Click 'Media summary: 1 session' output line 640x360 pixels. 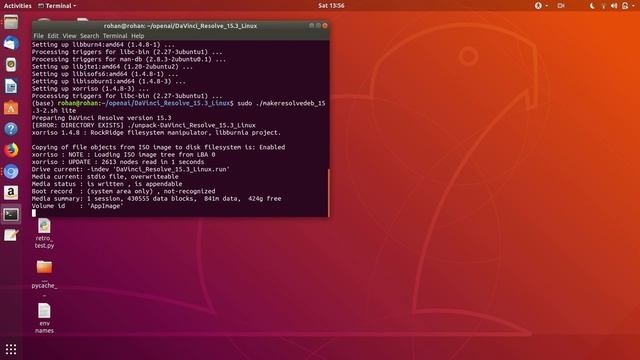[x=156, y=199]
